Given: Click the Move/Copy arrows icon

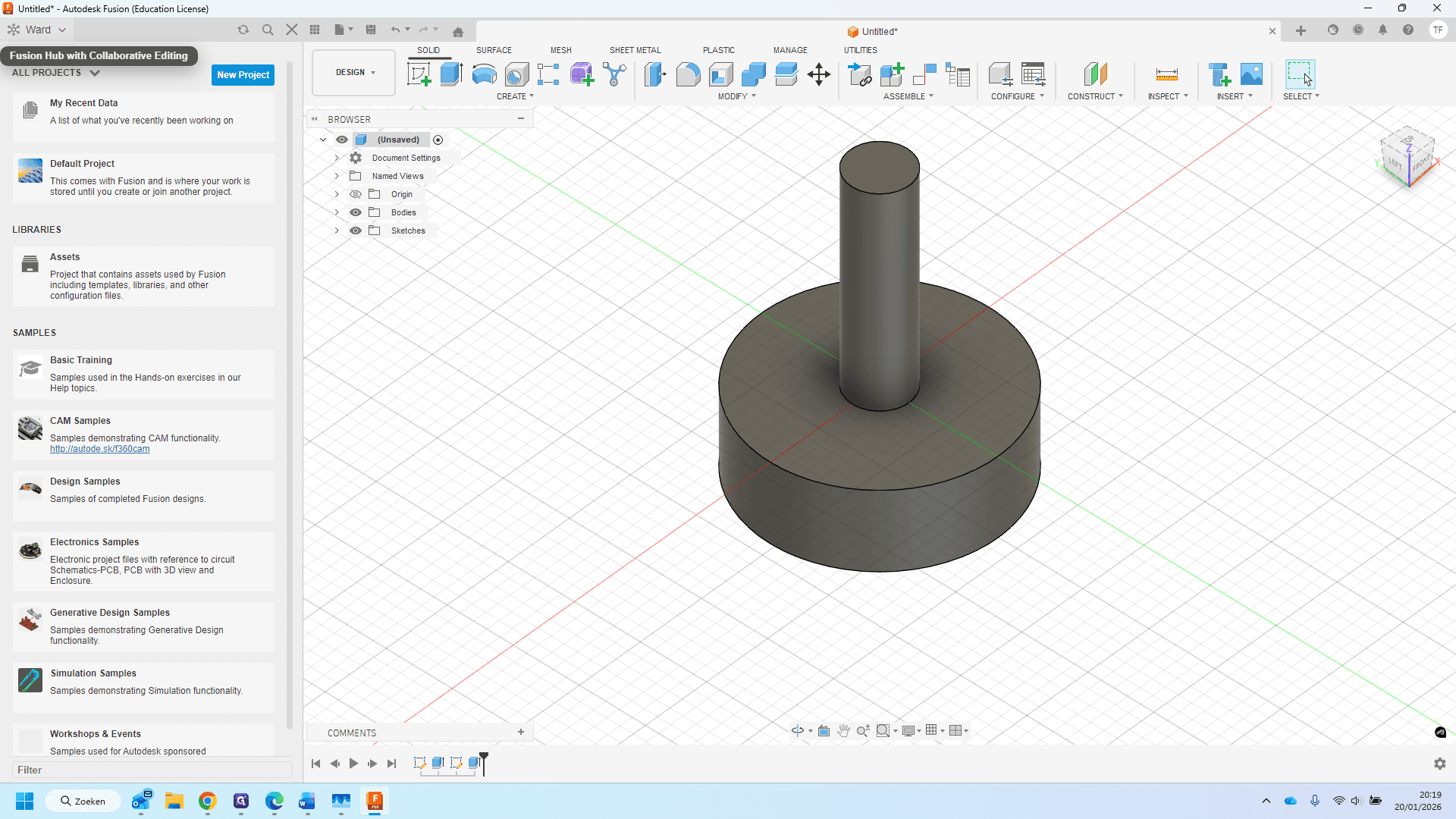Looking at the screenshot, I should (819, 74).
